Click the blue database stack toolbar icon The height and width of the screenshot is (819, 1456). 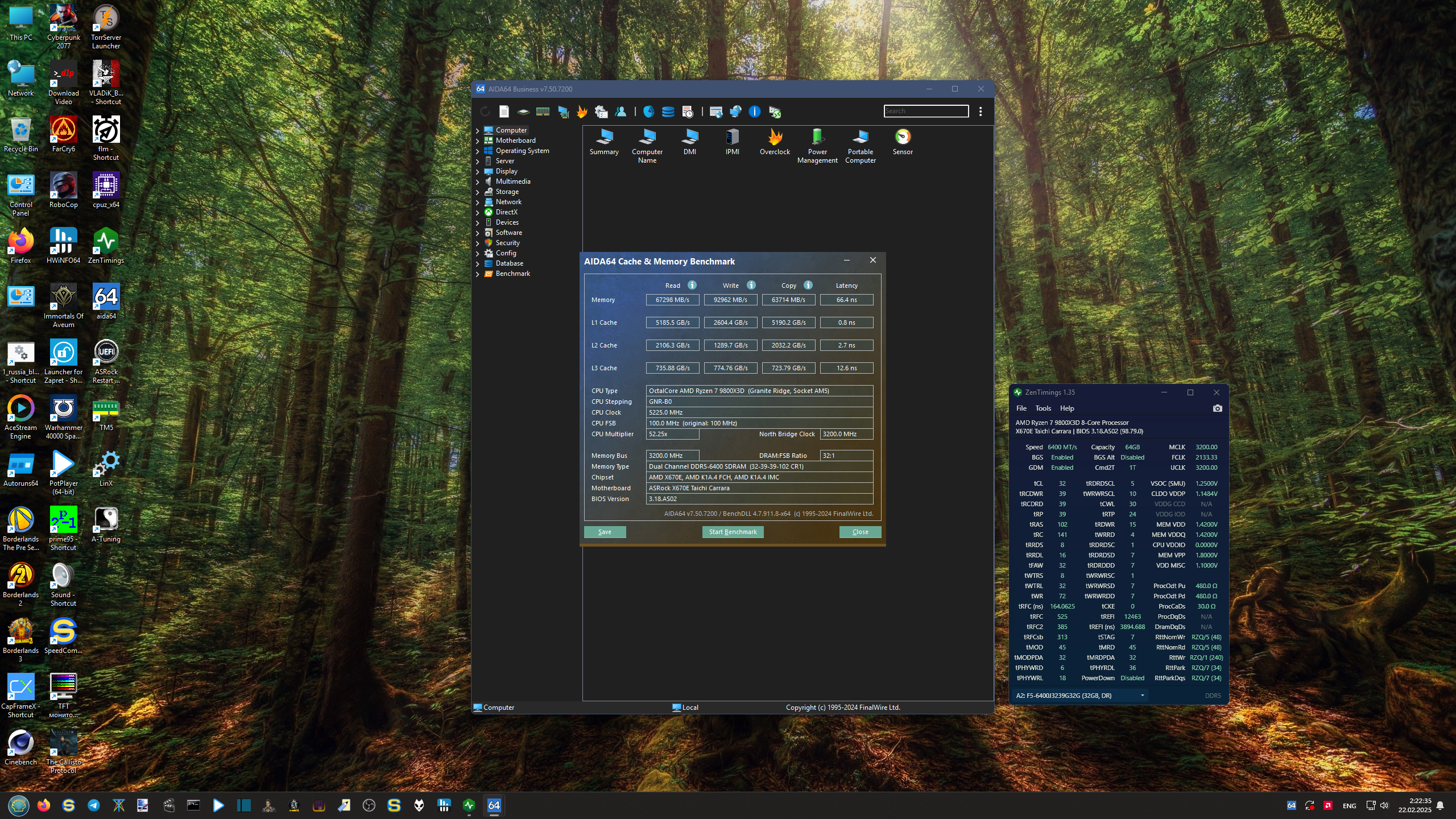[x=668, y=111]
